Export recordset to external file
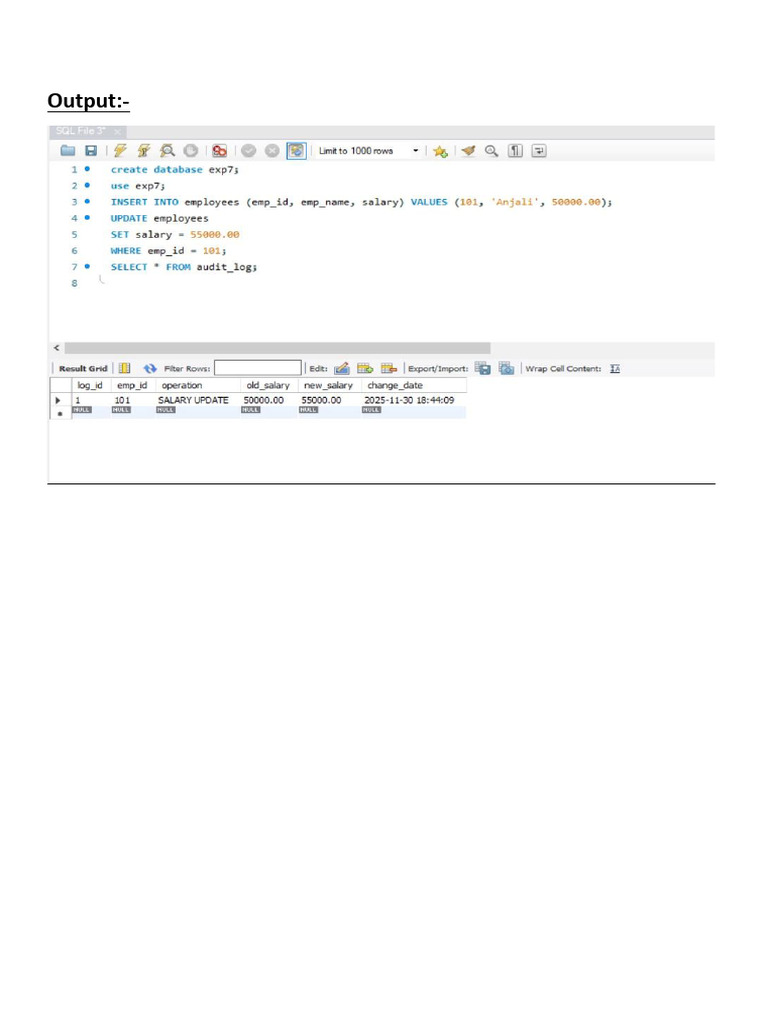Screen dimensions: 768x1024 coord(483,368)
